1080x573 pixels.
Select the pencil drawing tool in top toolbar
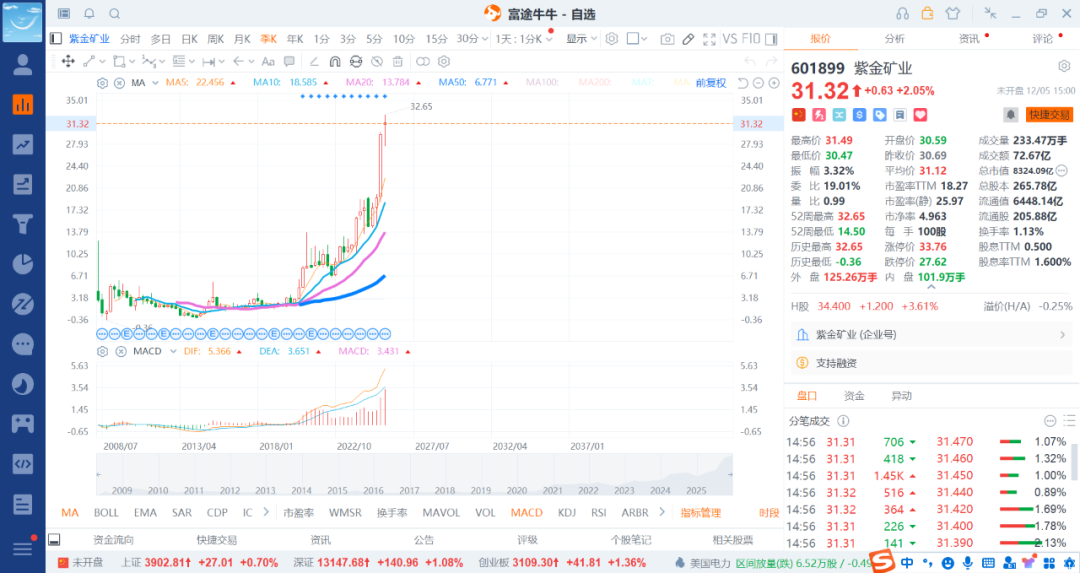[x=688, y=39]
